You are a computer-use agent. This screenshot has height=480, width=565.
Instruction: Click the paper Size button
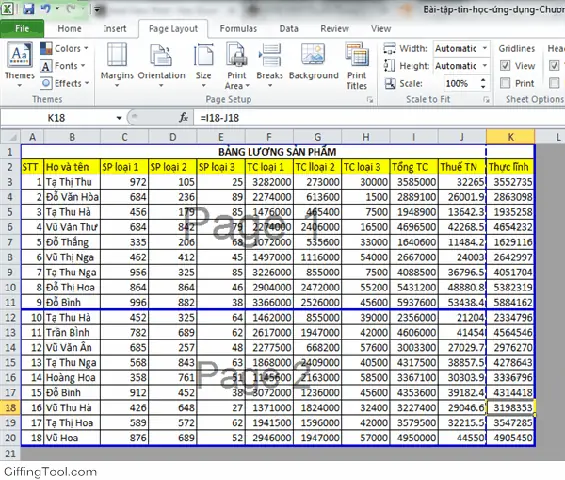tap(204, 65)
